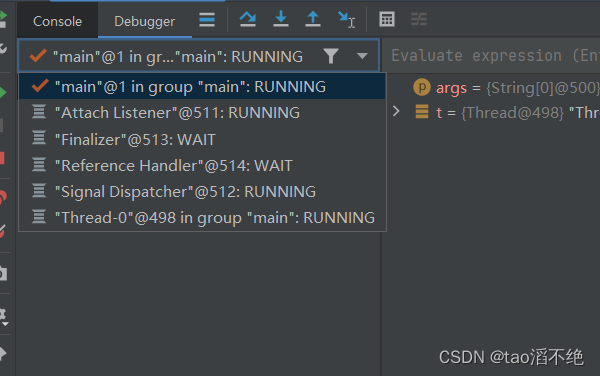This screenshot has height=376, width=600.
Task: Click the Step Into down arrow
Action: 281,19
